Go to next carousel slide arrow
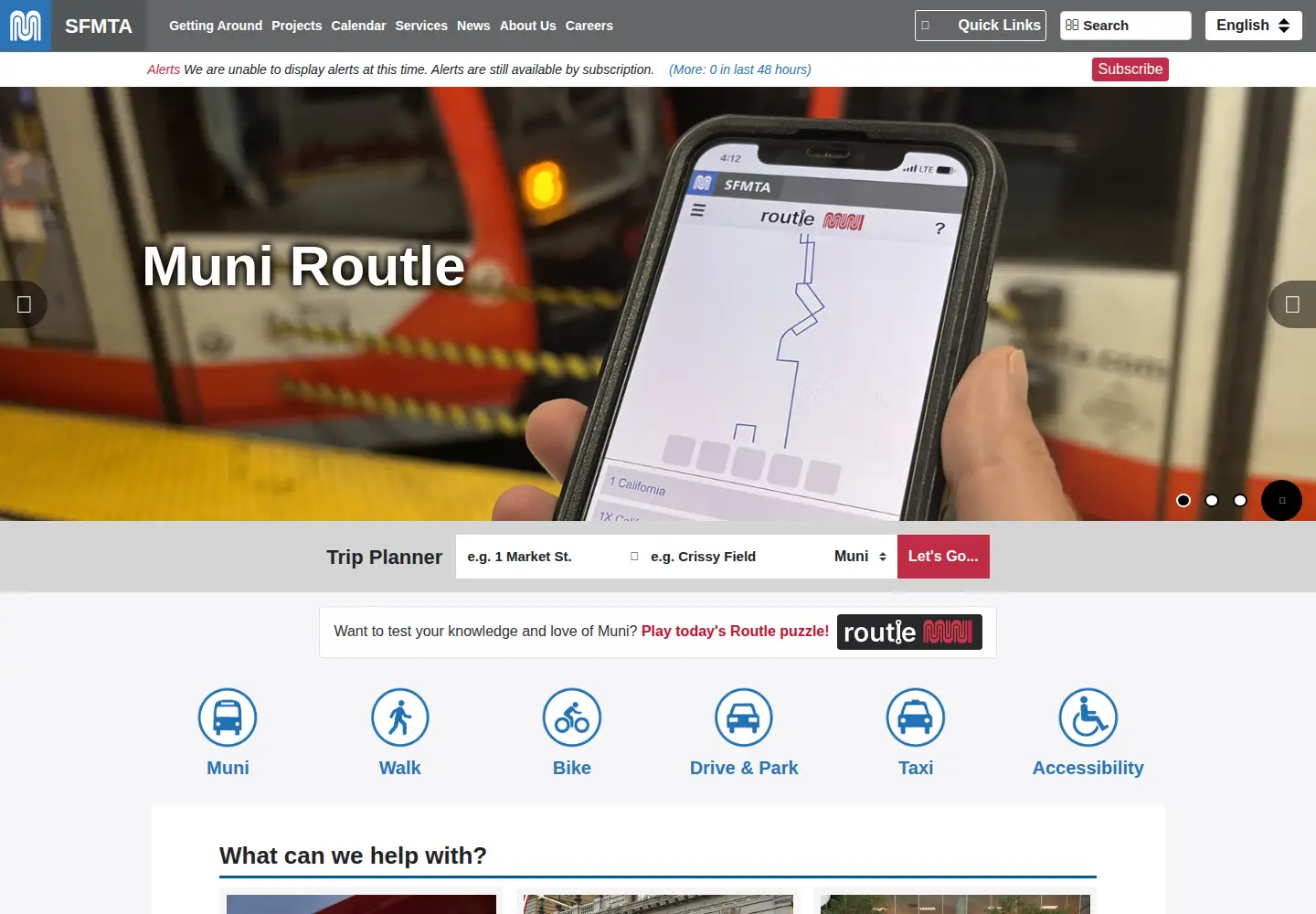The height and width of the screenshot is (914, 1316). tap(1292, 304)
